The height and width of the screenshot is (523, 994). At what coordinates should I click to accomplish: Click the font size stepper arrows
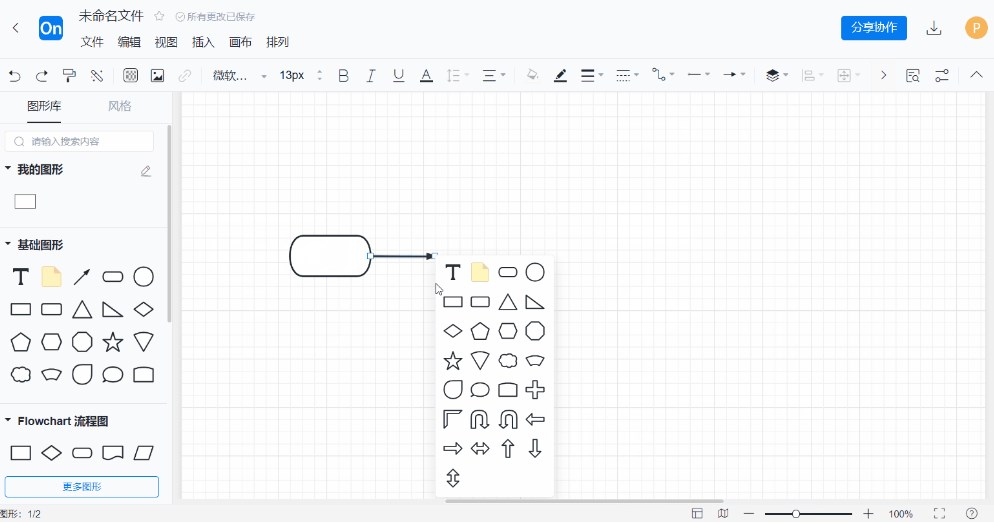point(320,75)
